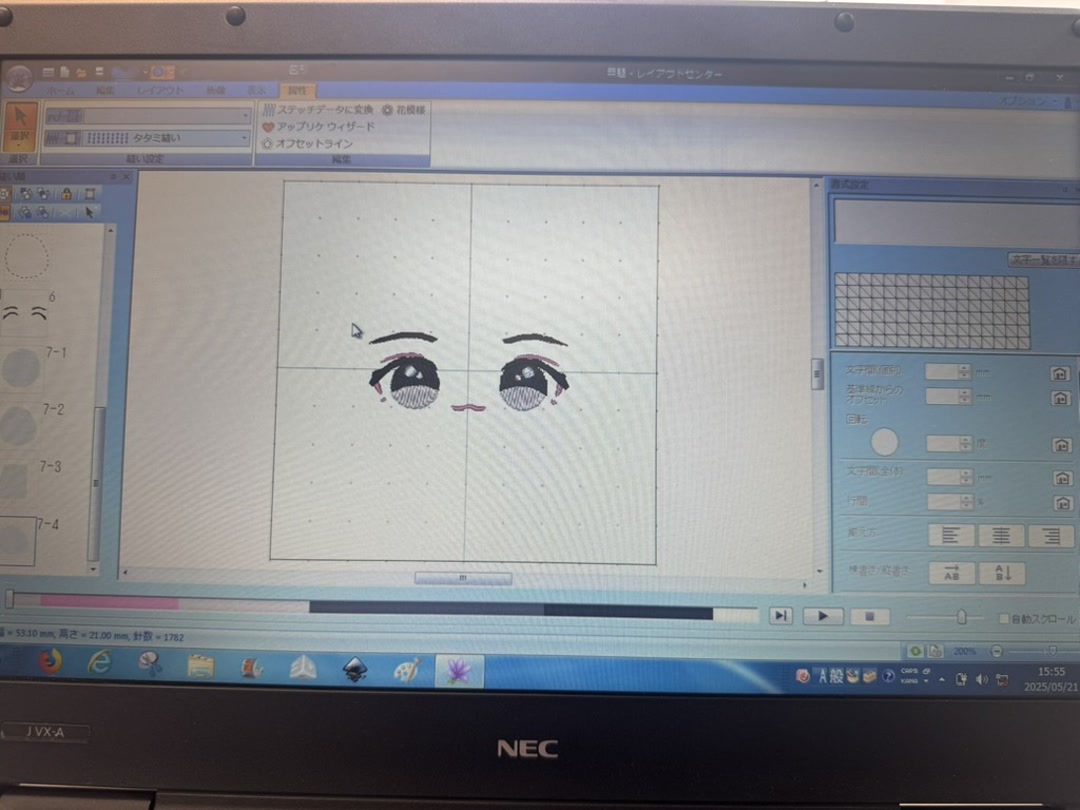Select the 7-4 sewing order thumbnail
Image resolution: width=1080 pixels, height=810 pixels.
[17, 541]
